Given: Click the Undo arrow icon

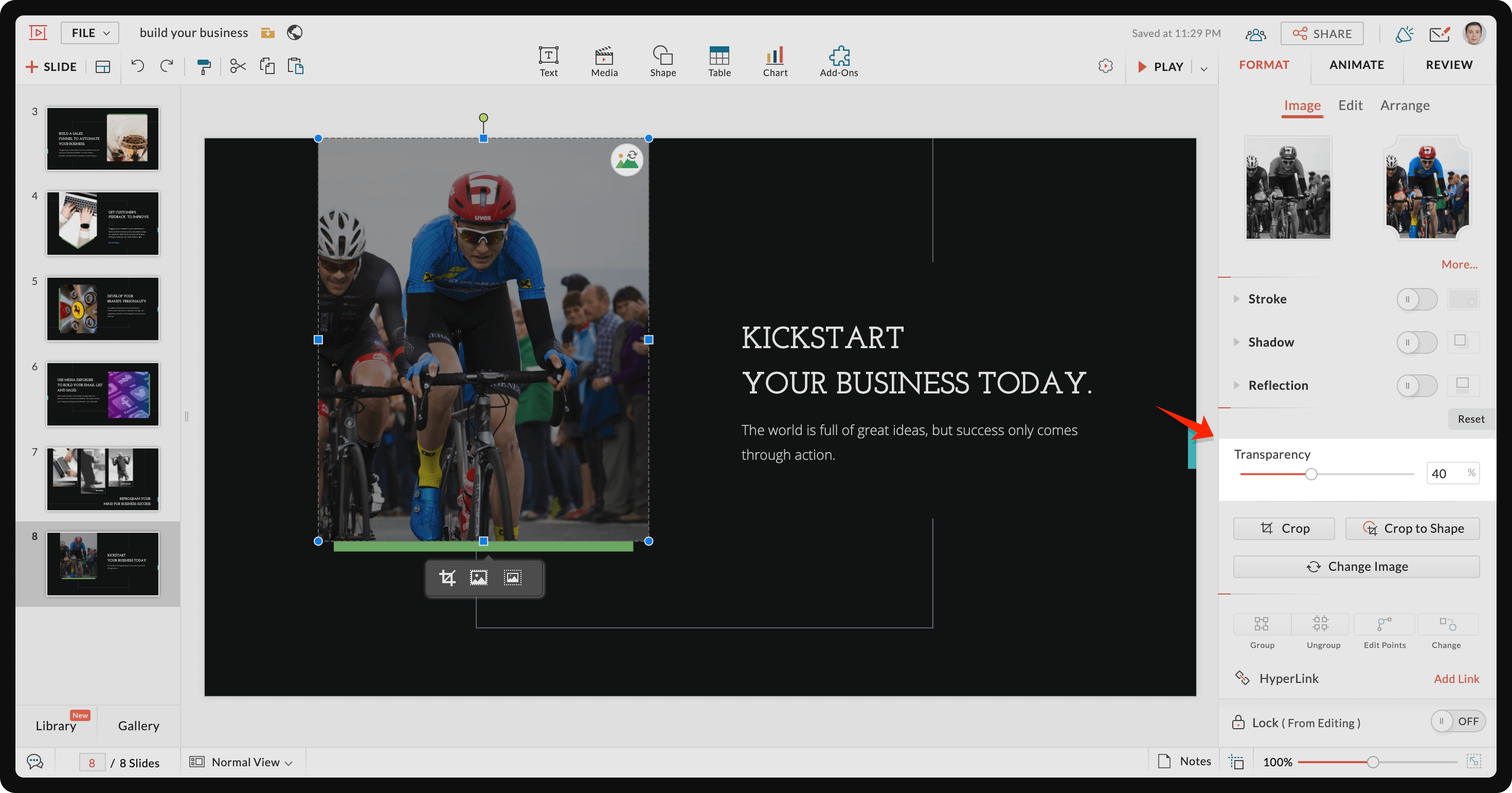Looking at the screenshot, I should [137, 66].
